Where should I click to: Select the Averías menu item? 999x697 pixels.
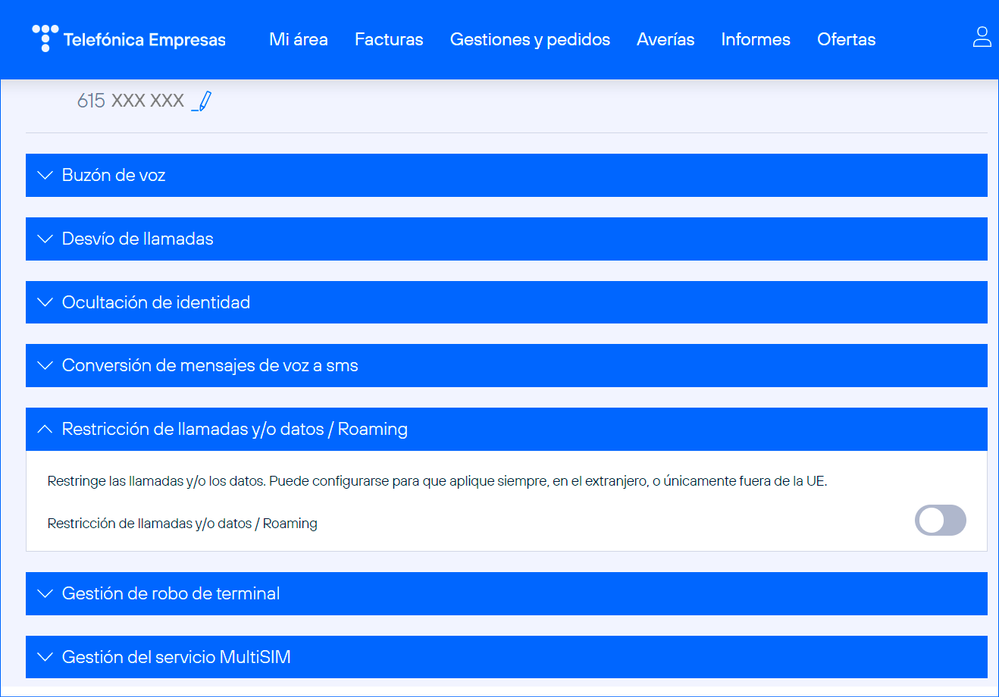(x=665, y=40)
